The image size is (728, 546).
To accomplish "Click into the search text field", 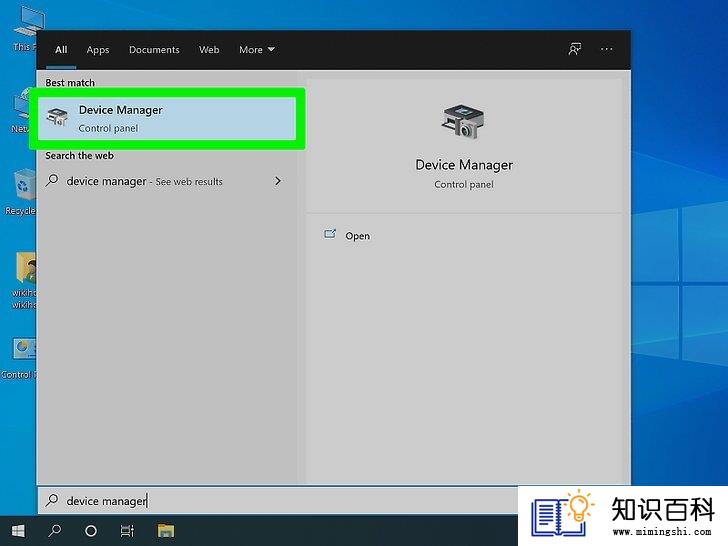I will coord(277,500).
